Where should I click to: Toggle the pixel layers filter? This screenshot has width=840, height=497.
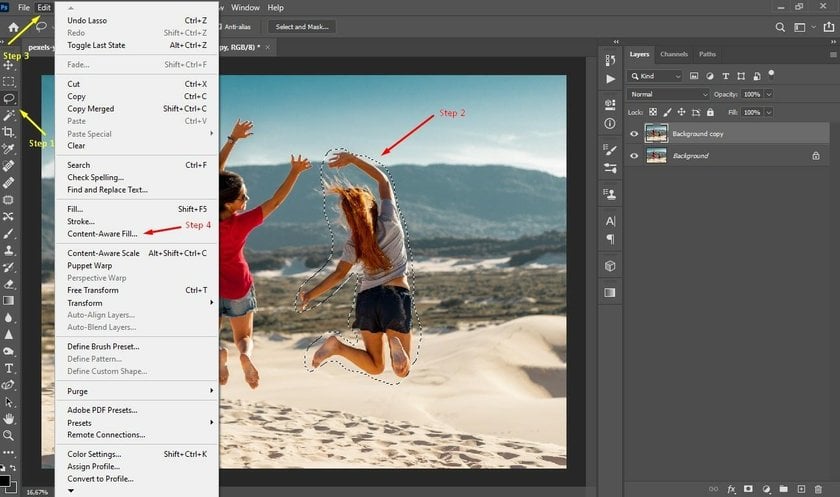[x=694, y=76]
